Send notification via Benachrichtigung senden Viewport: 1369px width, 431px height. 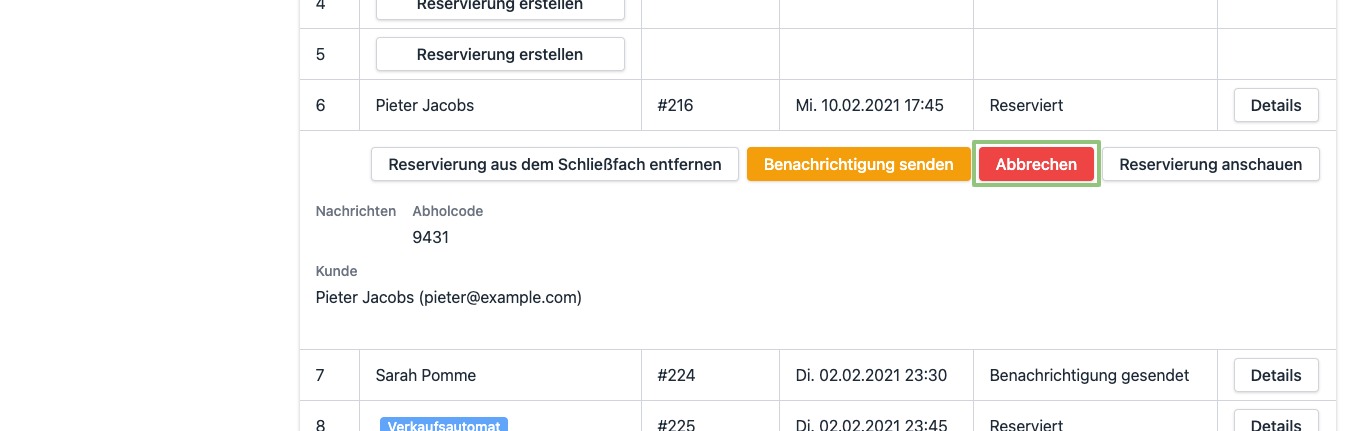(858, 164)
